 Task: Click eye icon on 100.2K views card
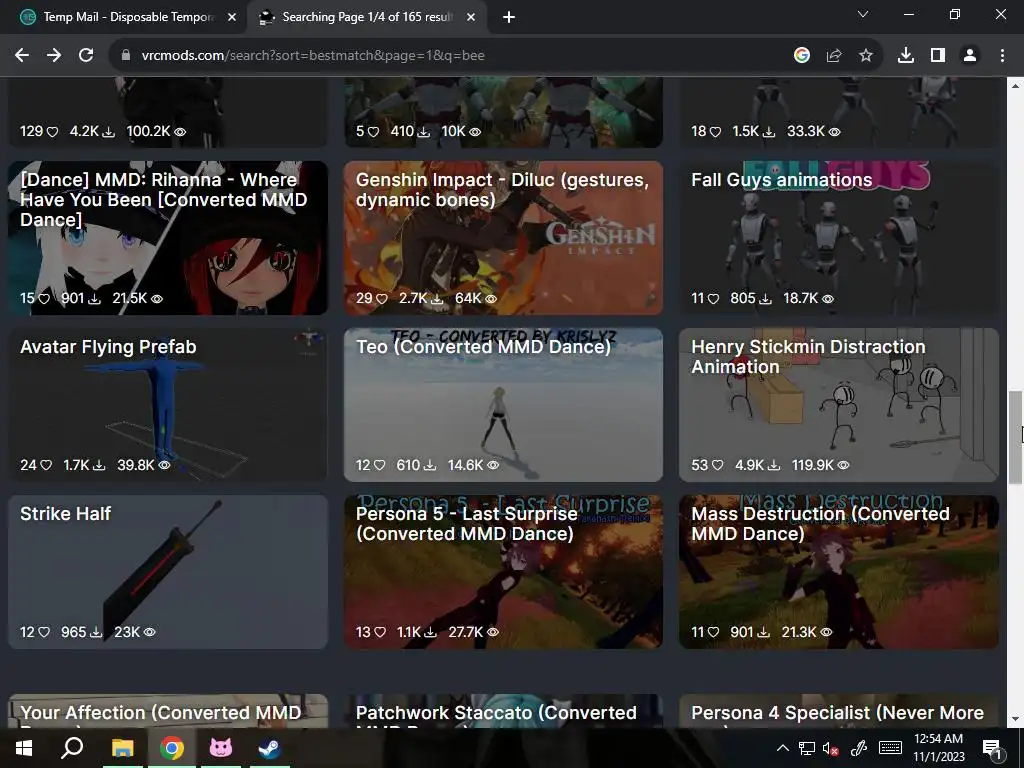180,132
